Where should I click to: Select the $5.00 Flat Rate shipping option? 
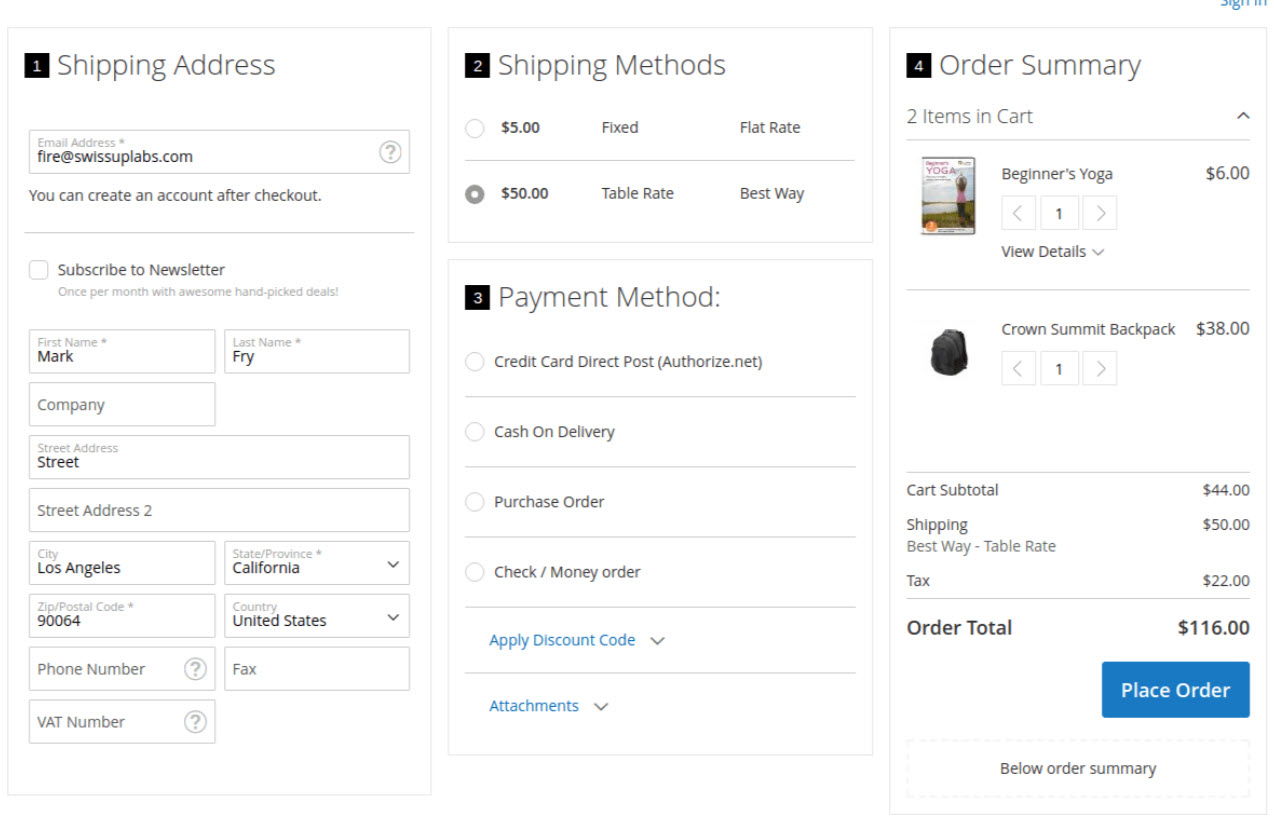pyautogui.click(x=475, y=128)
